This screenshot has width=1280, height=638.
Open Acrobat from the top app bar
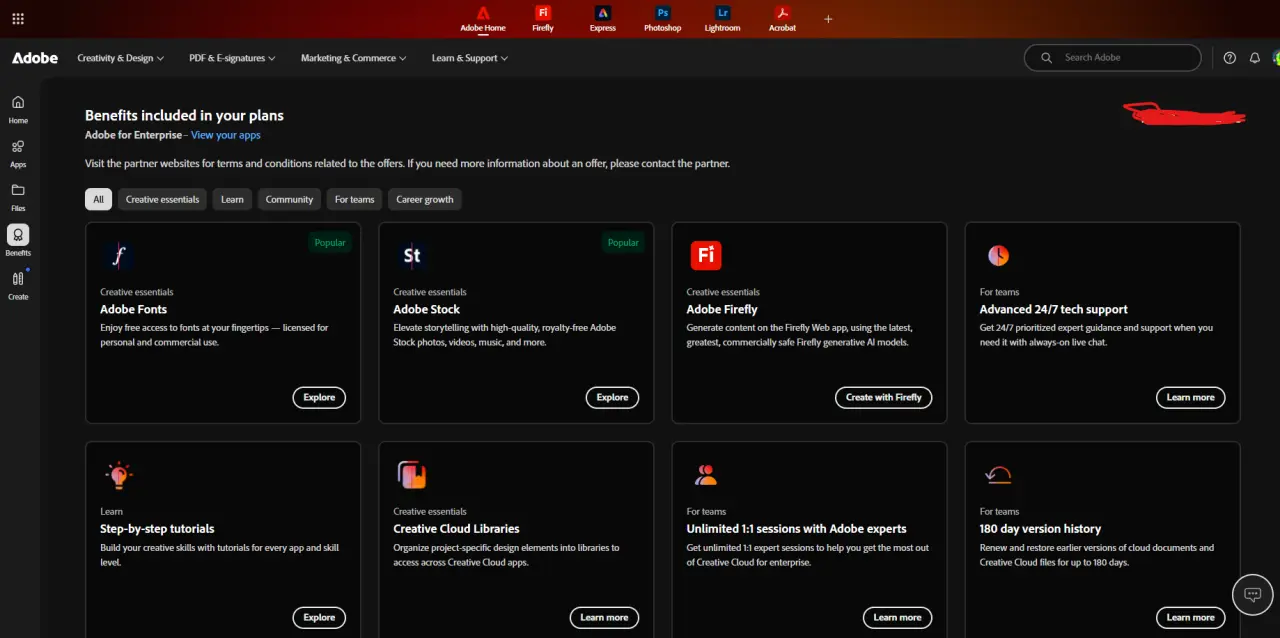782,18
